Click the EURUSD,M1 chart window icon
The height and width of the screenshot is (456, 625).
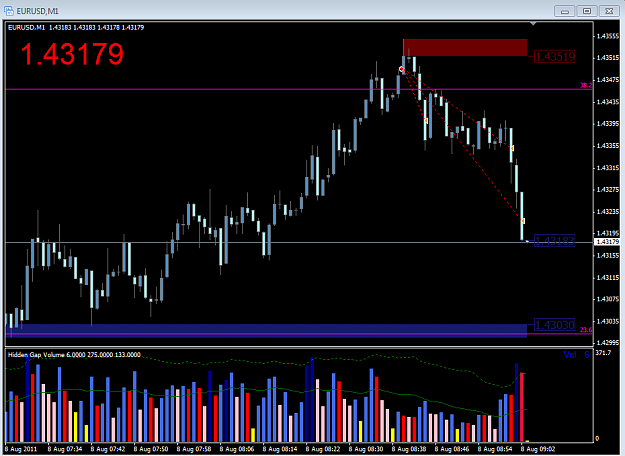9,11
